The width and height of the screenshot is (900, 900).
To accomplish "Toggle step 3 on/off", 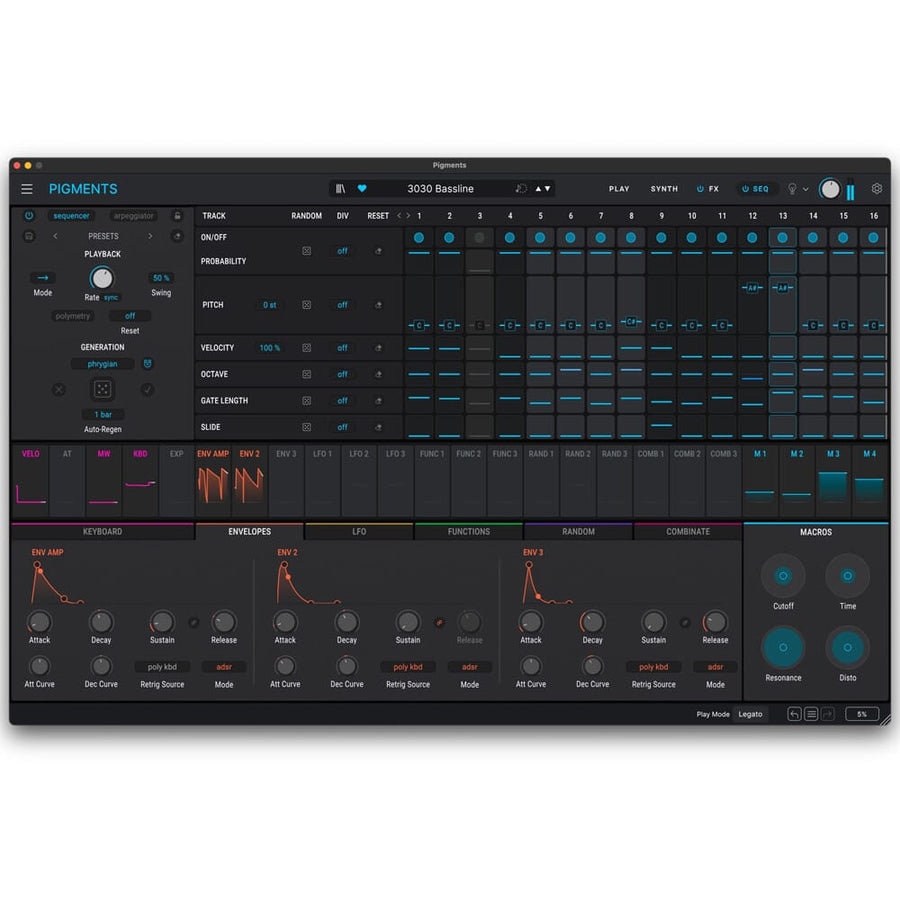I will coord(479,238).
